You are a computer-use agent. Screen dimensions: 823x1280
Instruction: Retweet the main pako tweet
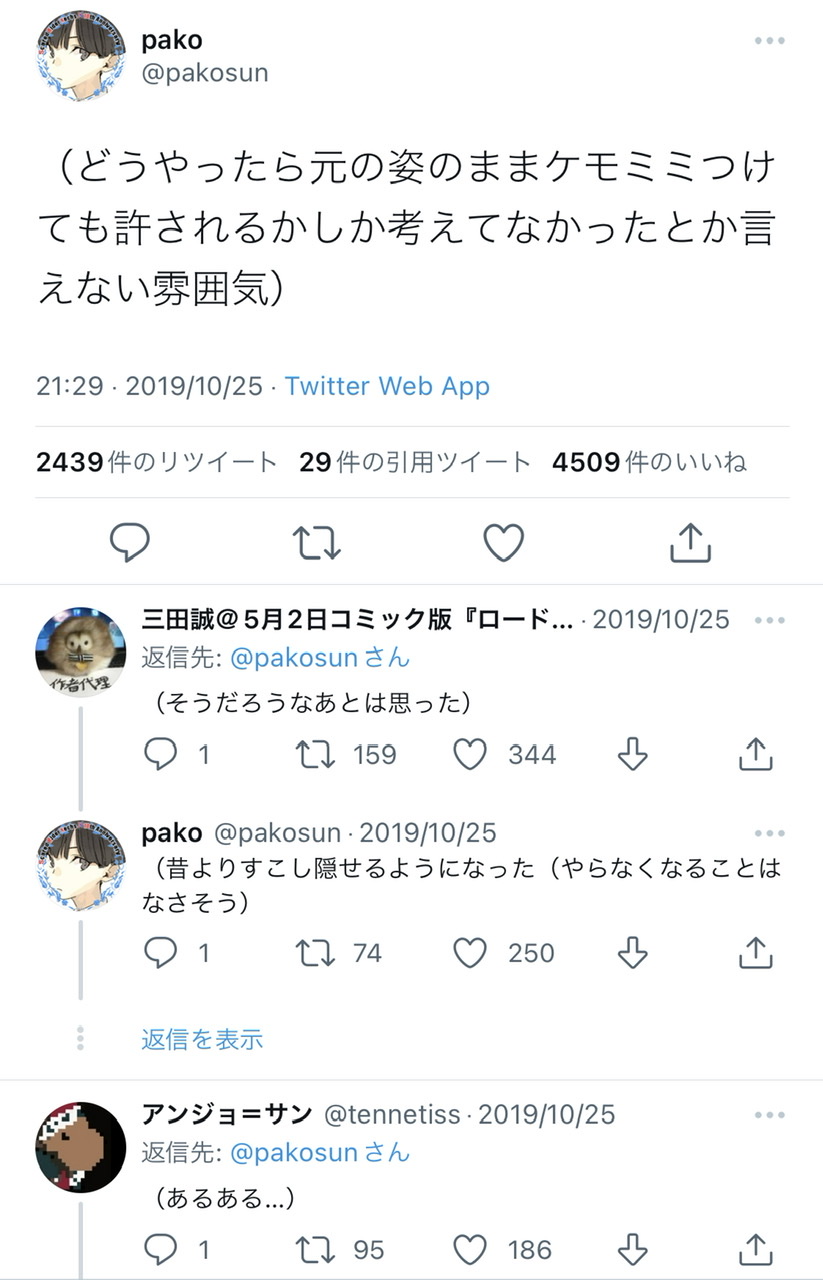click(317, 542)
